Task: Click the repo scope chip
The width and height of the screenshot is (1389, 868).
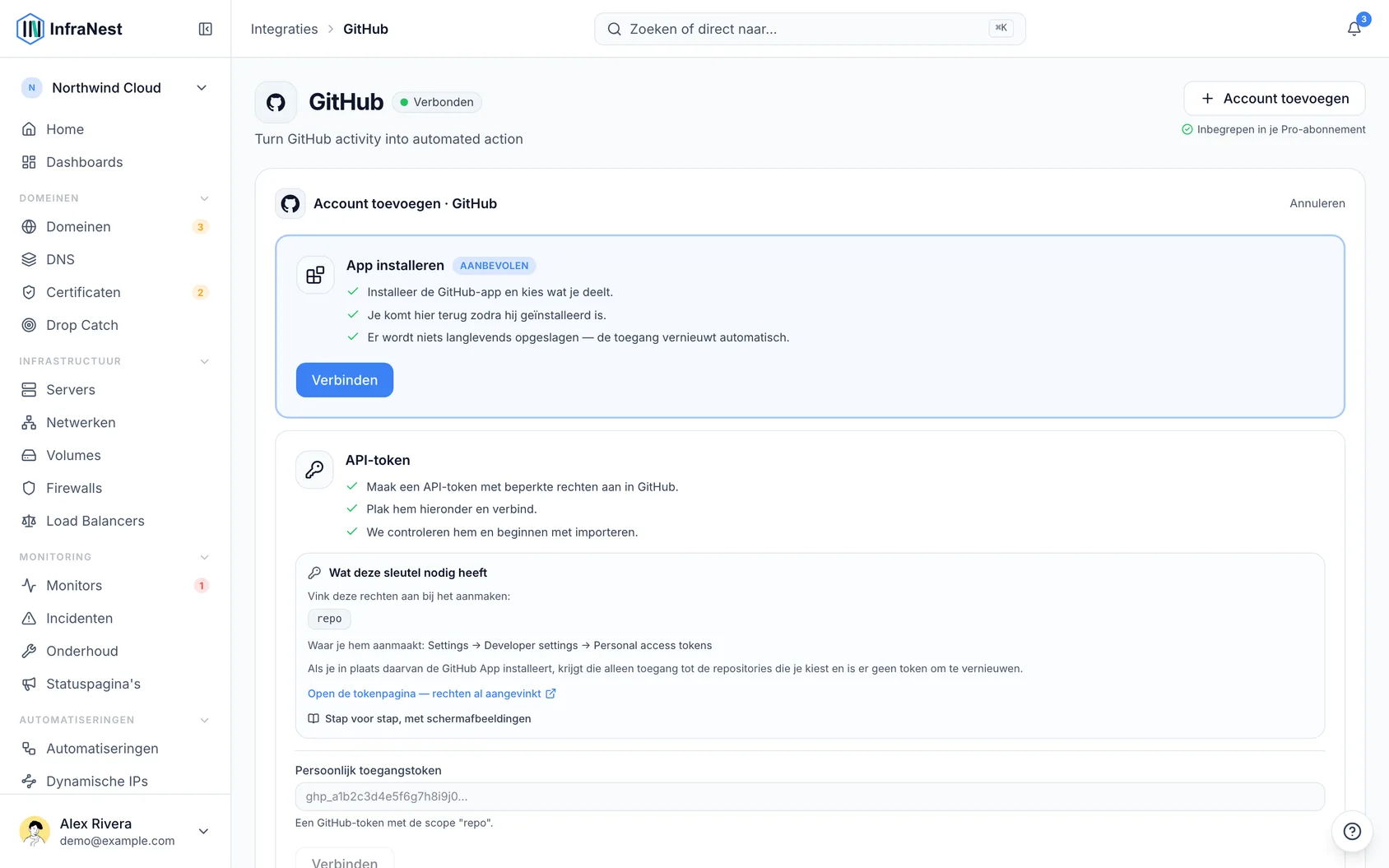Action: [x=329, y=619]
